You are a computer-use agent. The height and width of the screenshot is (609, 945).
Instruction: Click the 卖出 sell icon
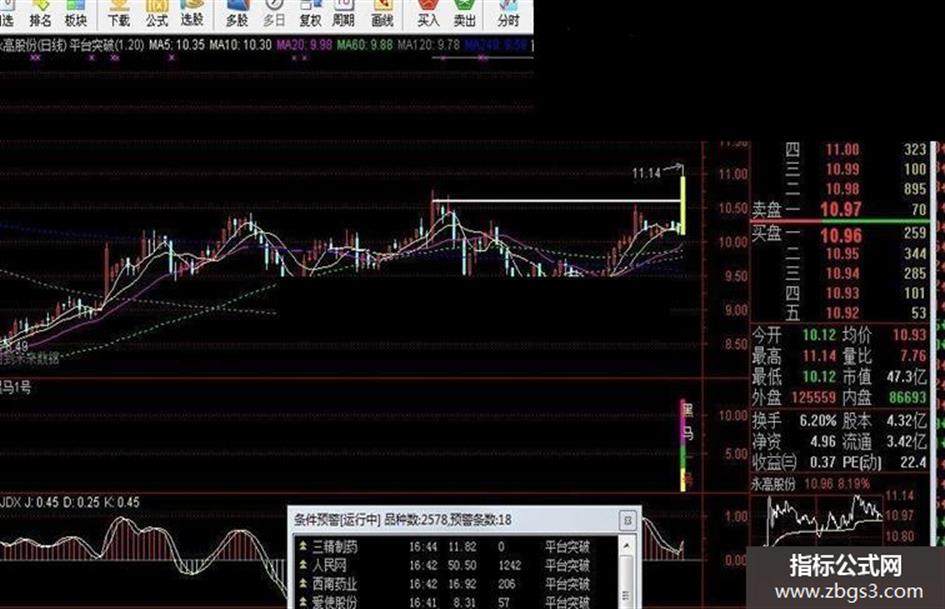coord(464,14)
